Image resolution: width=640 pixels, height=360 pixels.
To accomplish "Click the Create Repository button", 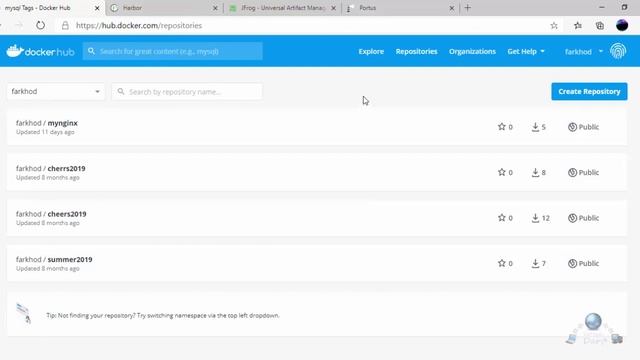I will click(x=589, y=91).
